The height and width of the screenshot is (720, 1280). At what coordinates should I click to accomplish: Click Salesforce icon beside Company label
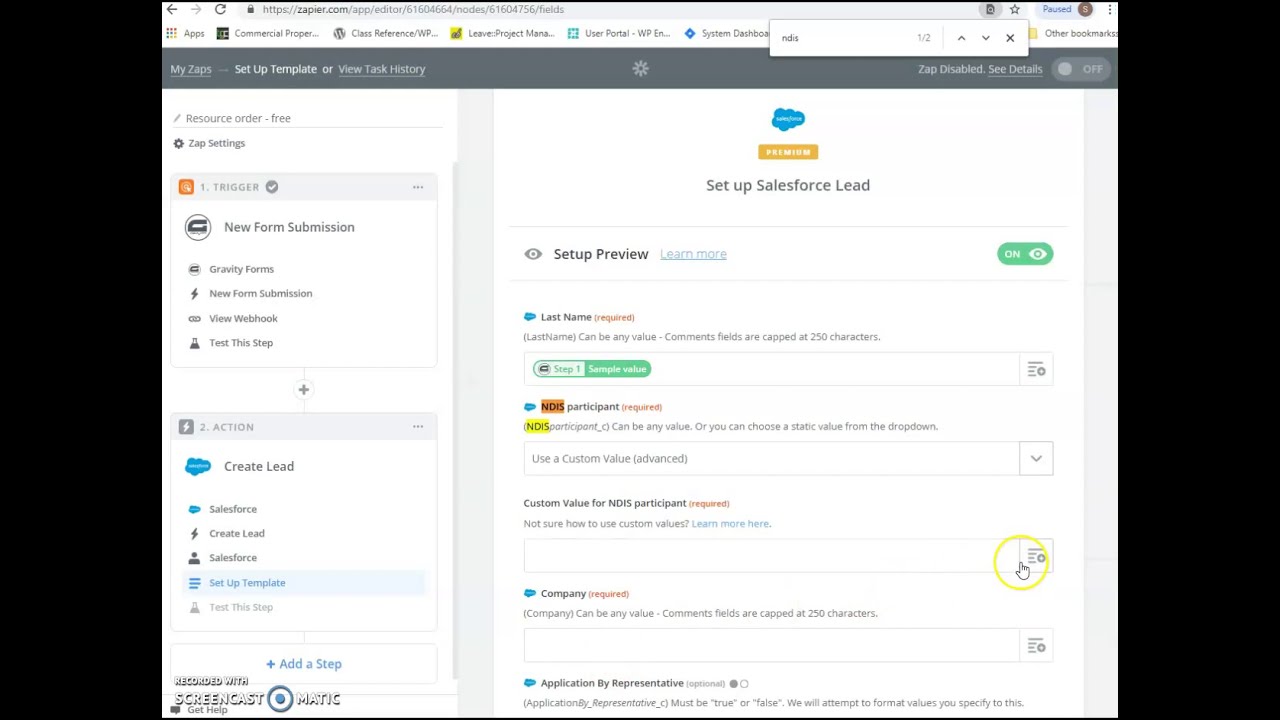coord(530,594)
